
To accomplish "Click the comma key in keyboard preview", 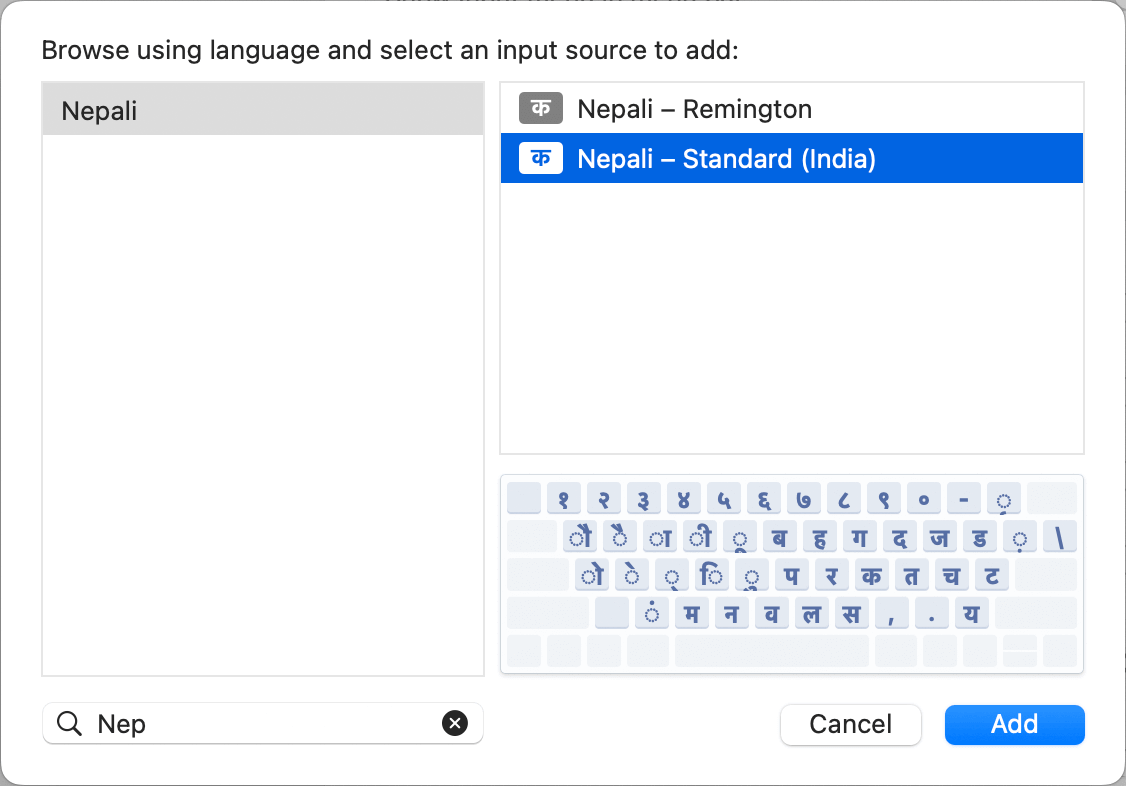I will (x=891, y=613).
